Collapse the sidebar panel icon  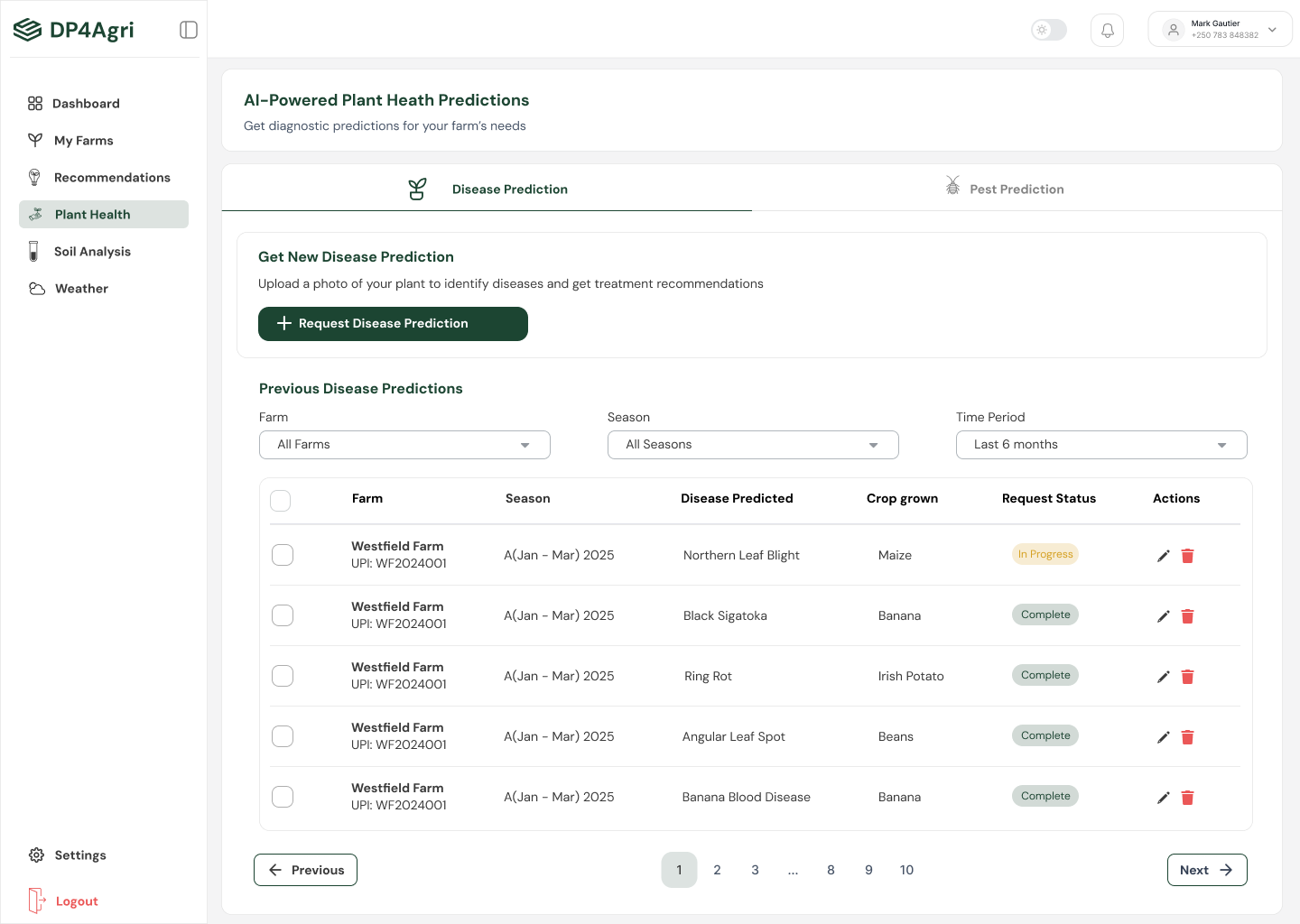[189, 30]
